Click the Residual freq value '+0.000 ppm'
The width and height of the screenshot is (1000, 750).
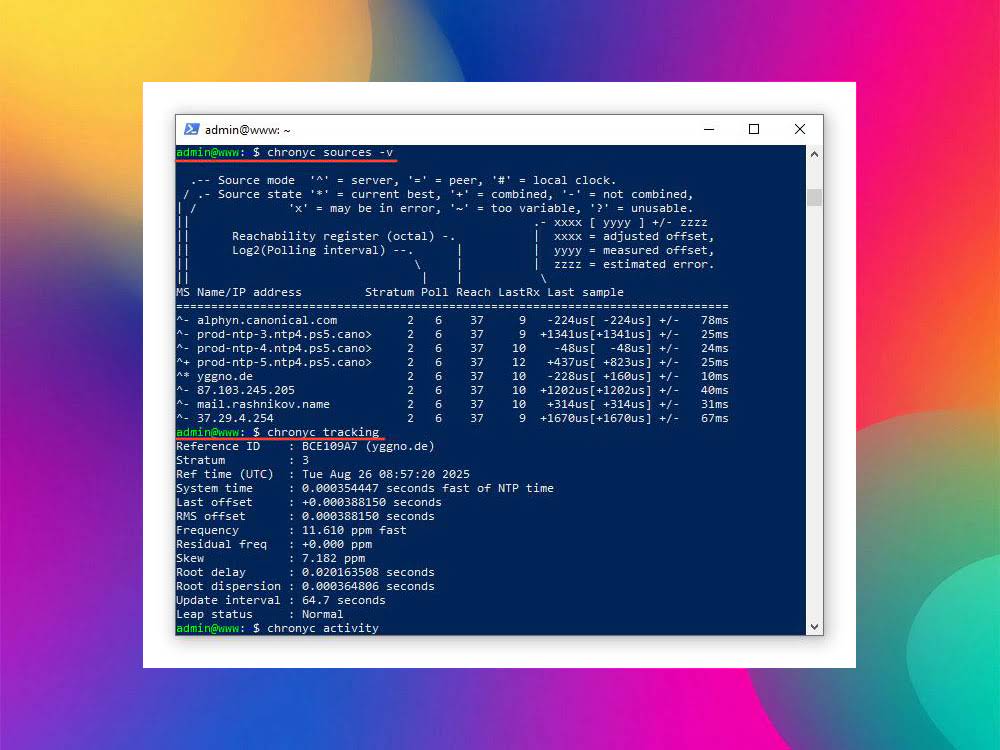(337, 545)
